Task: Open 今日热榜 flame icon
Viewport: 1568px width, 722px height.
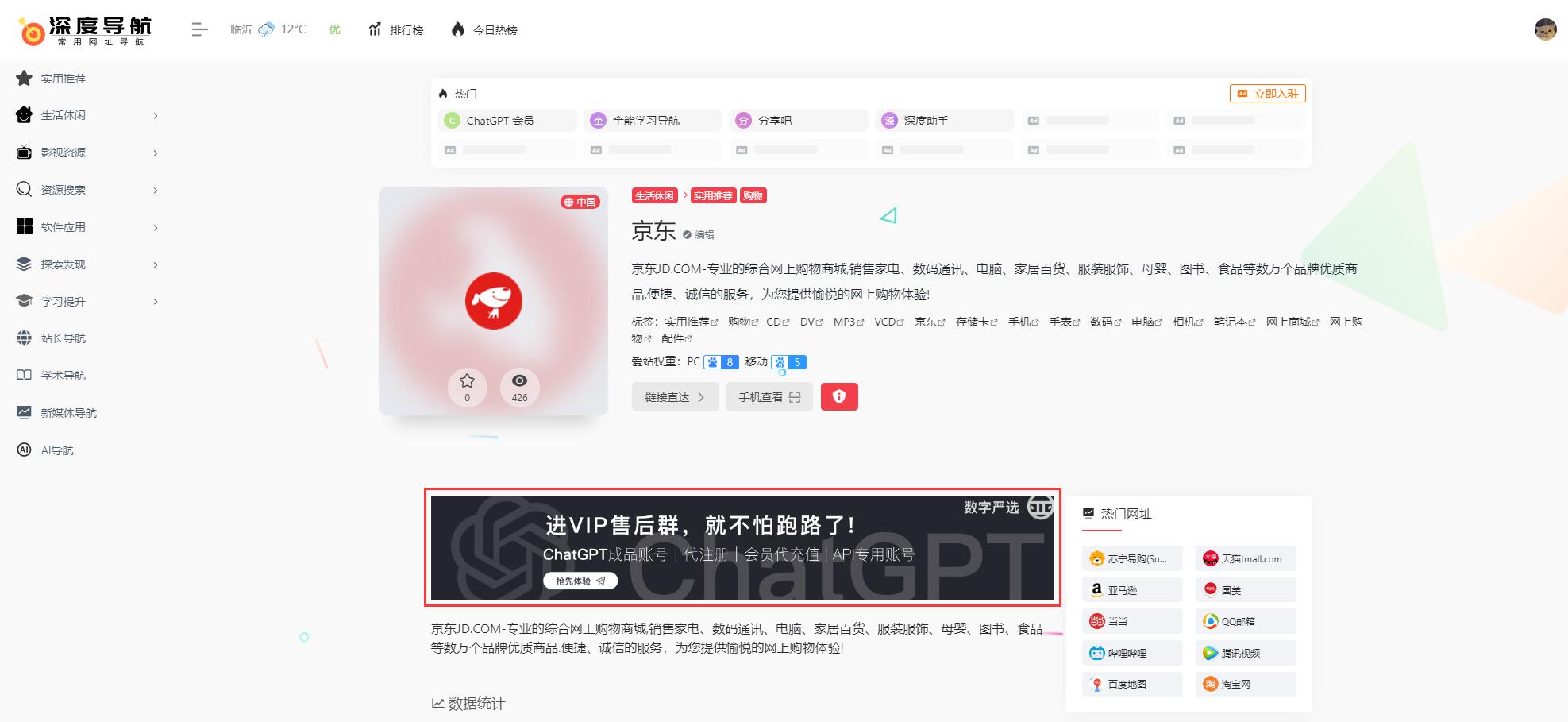Action: click(x=457, y=29)
